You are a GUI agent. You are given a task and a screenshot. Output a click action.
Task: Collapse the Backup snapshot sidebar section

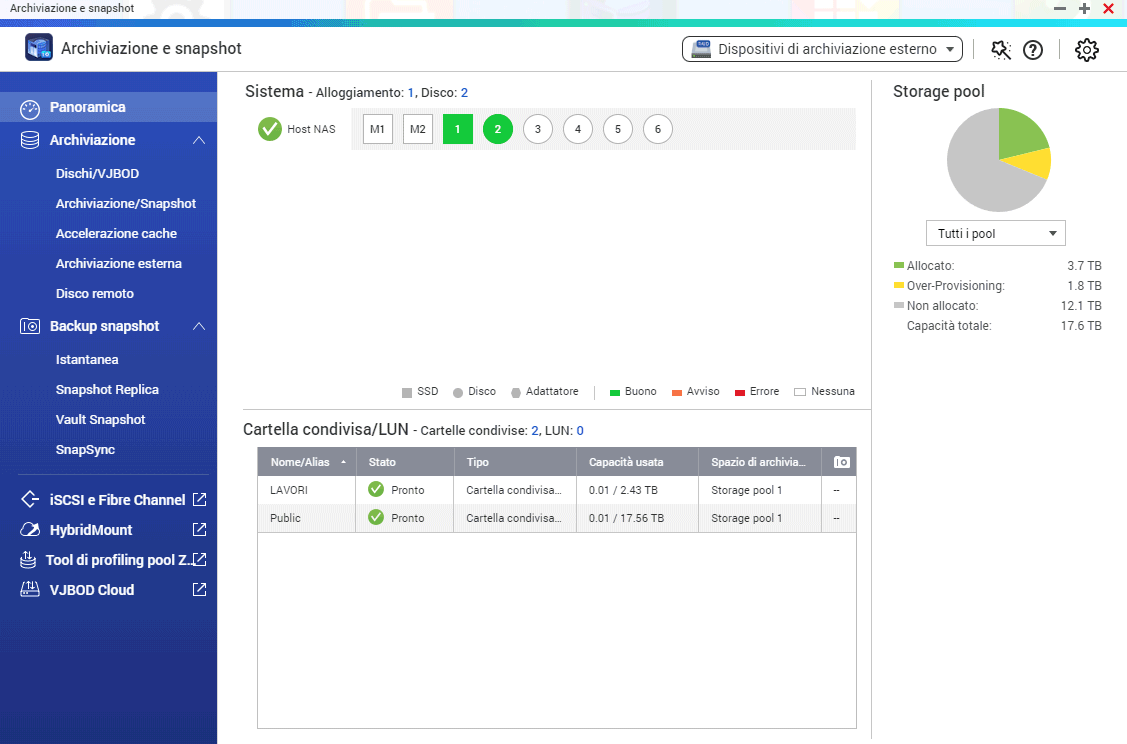pyautogui.click(x=199, y=327)
